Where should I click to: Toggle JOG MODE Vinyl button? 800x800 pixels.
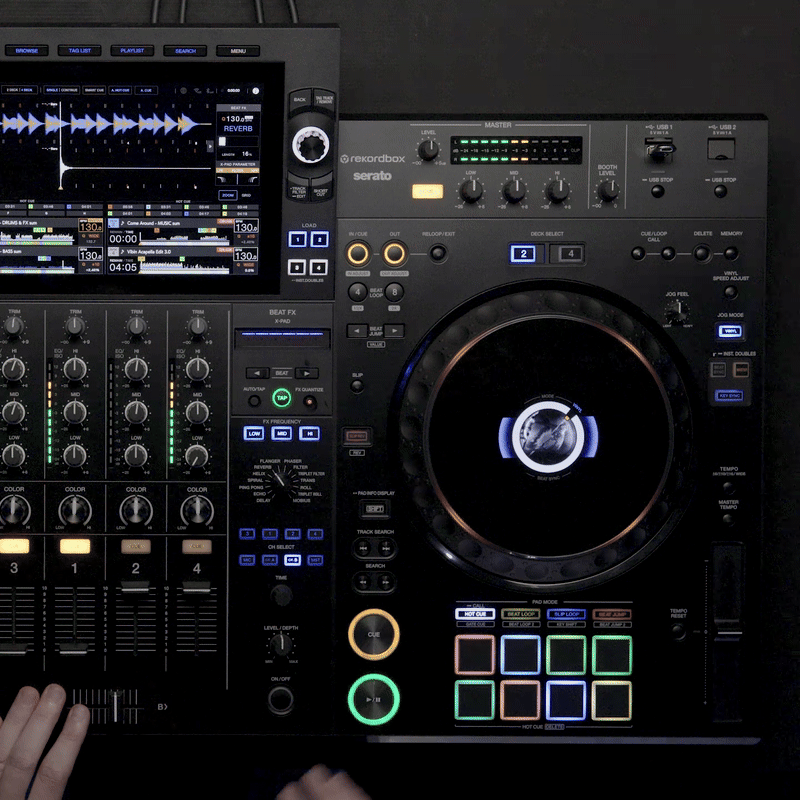(x=730, y=332)
